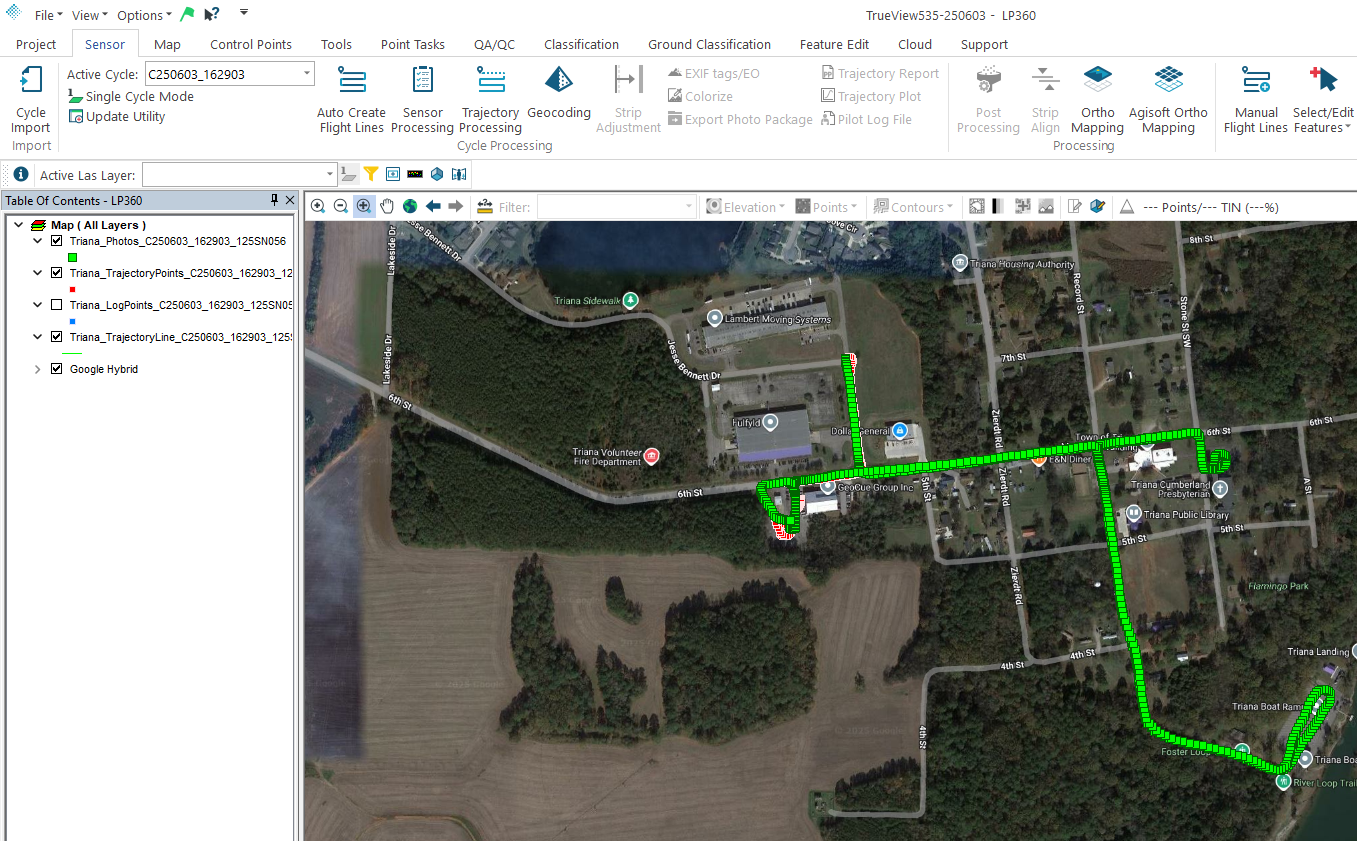Close the Table Of Contents panel
1357x841 pixels.
[290, 200]
